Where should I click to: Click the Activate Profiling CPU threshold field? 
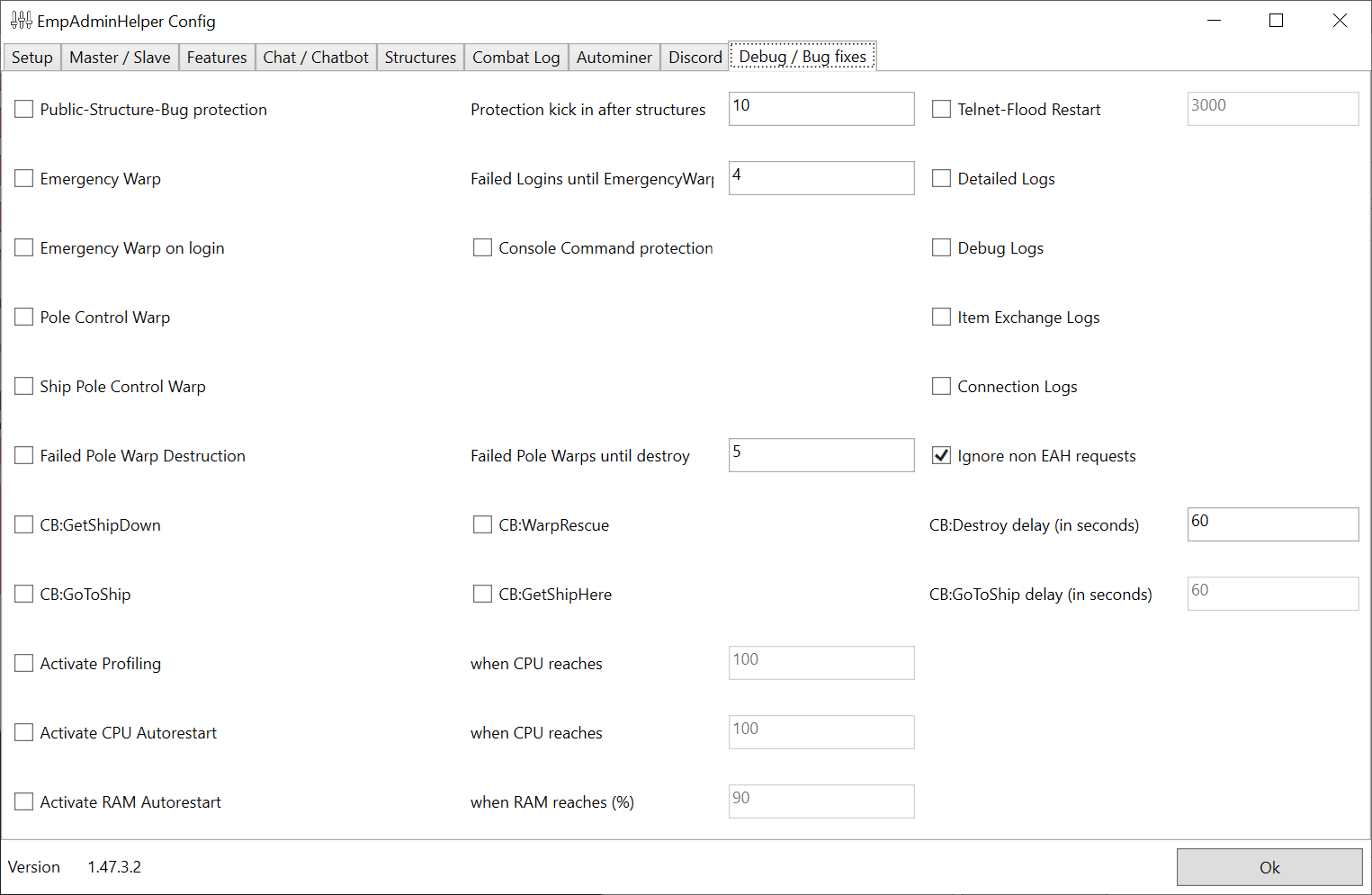[821, 663]
